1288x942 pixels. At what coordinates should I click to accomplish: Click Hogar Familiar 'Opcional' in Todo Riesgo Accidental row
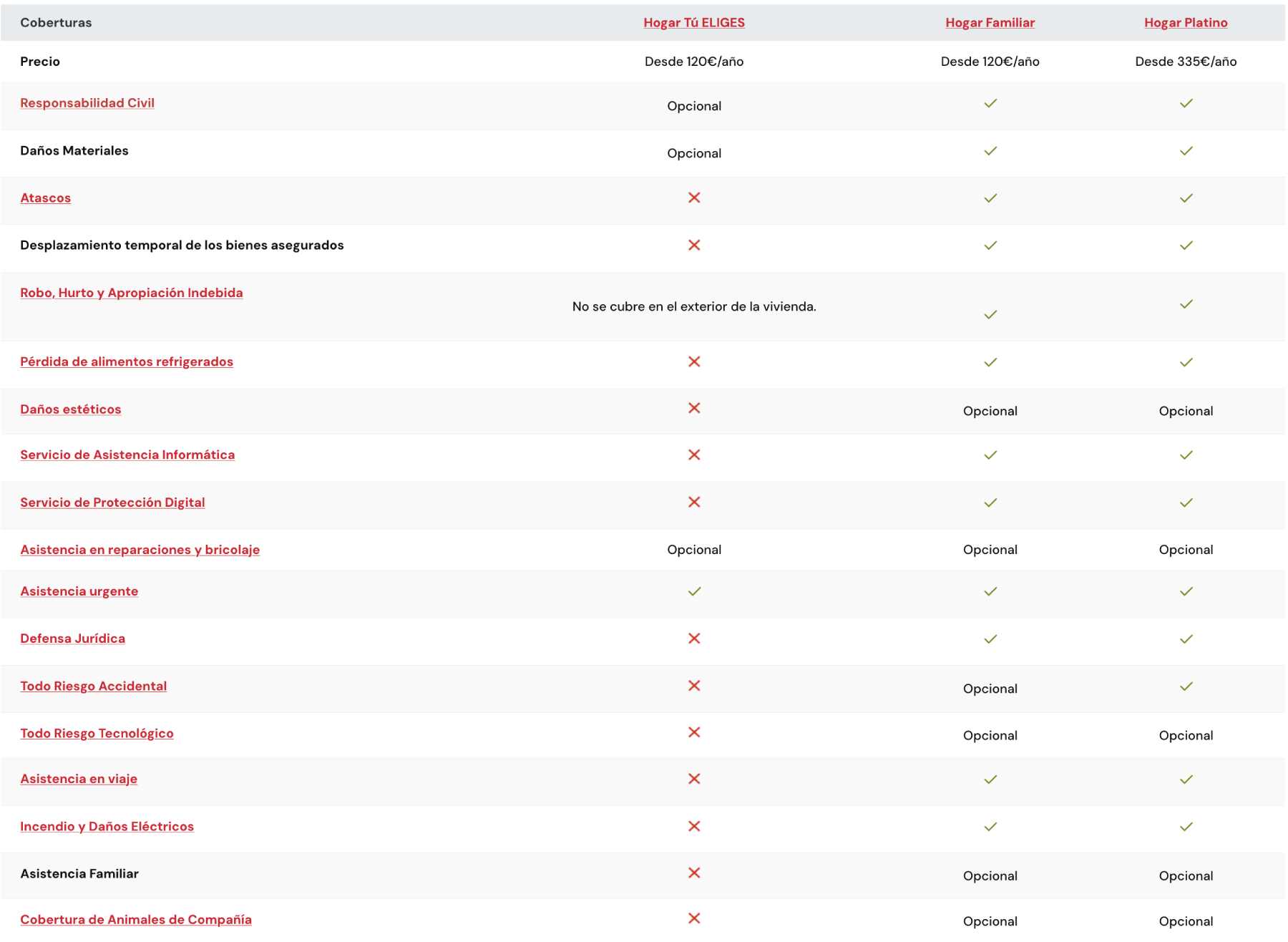point(990,689)
